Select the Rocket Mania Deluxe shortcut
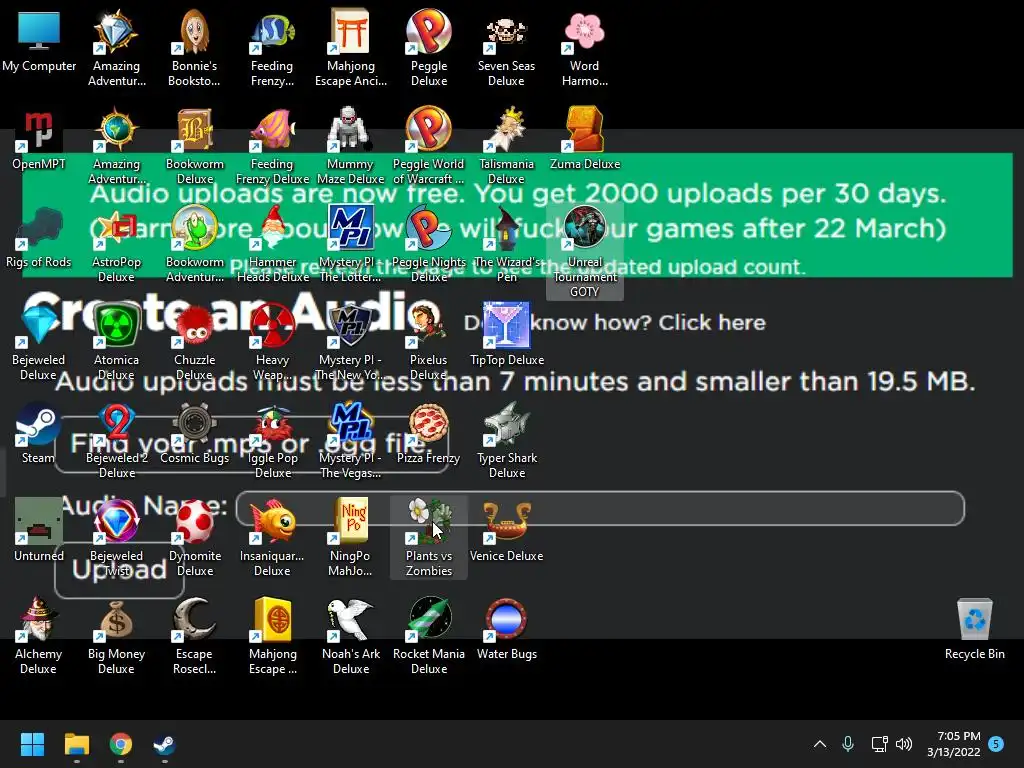The width and height of the screenshot is (1024, 768). [x=428, y=637]
